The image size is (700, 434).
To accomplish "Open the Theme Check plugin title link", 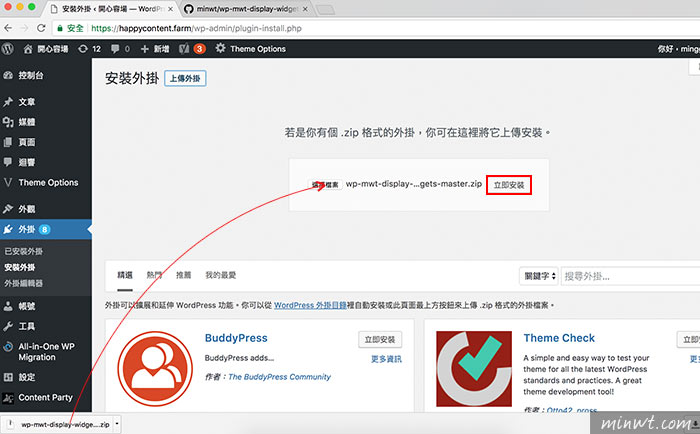I will [x=559, y=338].
